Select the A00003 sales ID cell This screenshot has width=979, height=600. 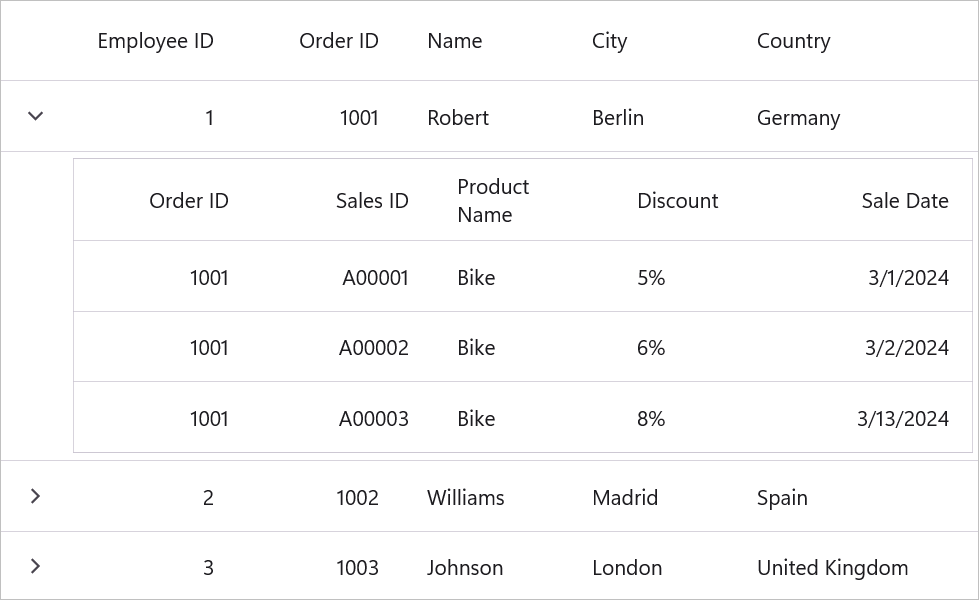373,419
